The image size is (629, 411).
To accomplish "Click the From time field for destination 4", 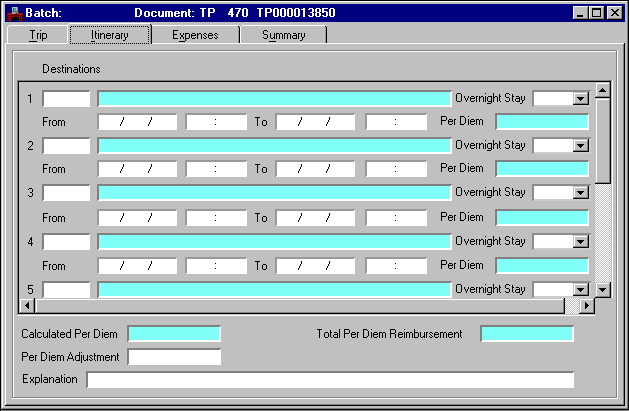I will tap(216, 266).
